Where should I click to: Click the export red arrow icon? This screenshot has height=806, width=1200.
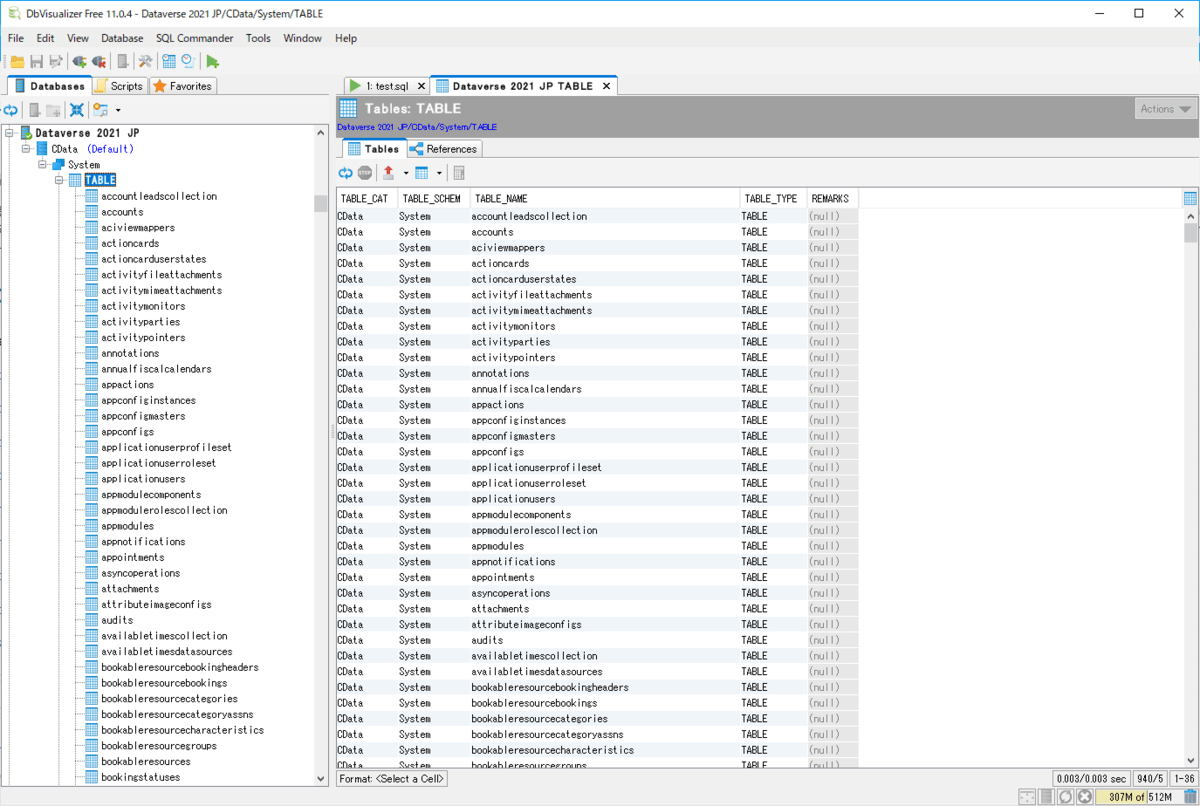click(x=389, y=173)
